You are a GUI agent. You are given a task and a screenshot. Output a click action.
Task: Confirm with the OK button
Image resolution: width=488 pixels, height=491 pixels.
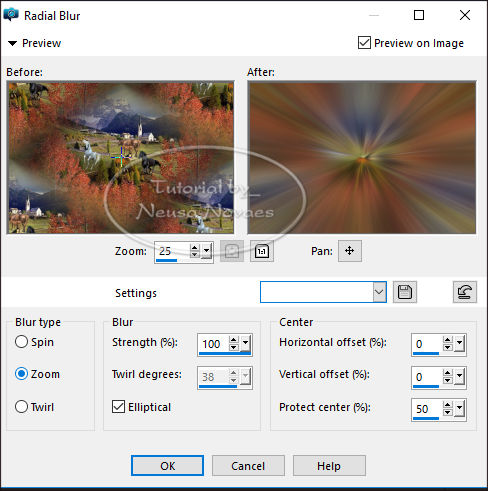(167, 466)
